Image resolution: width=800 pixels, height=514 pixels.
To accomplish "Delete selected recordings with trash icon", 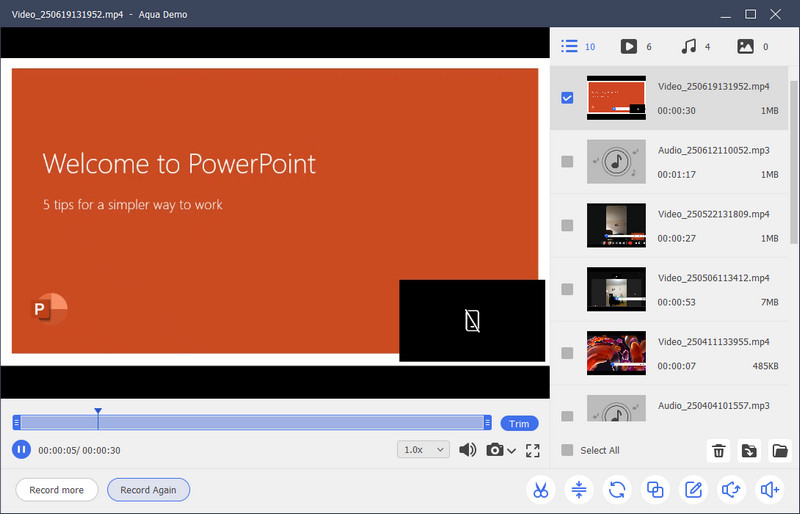I will point(718,451).
